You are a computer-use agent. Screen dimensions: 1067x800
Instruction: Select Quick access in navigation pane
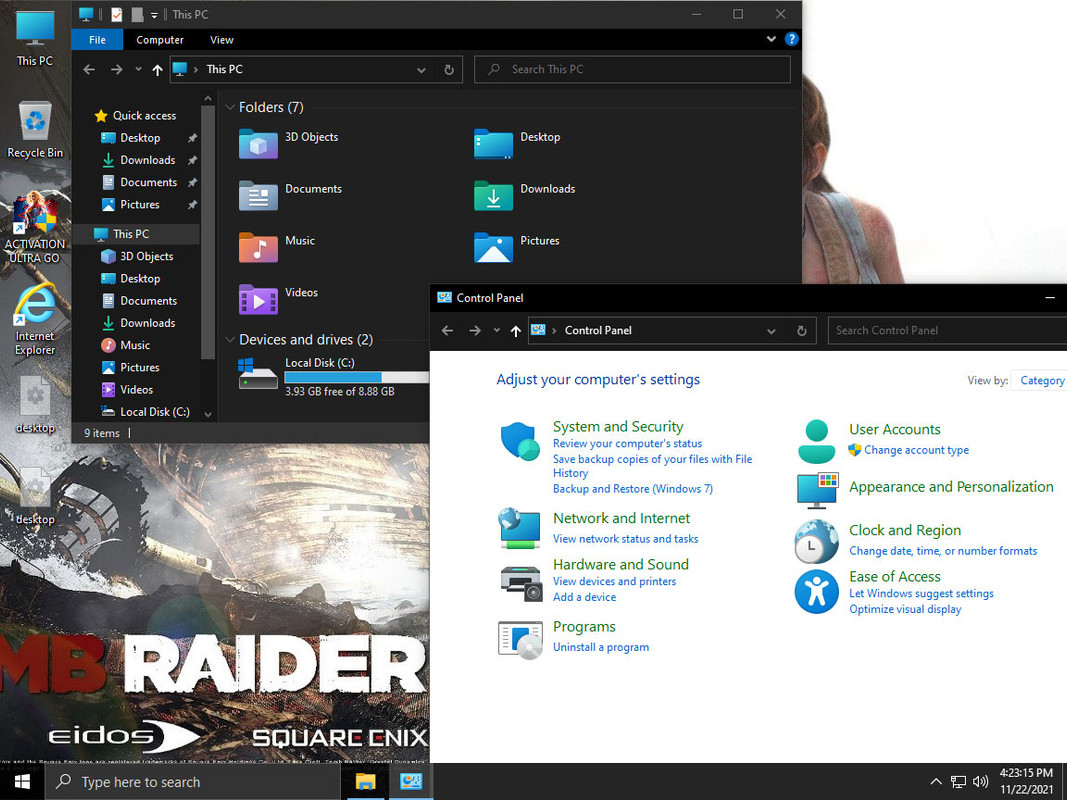[x=144, y=116]
